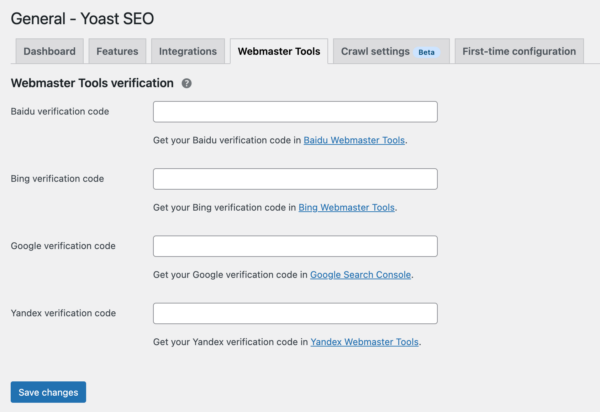Open the Crawl settings tab

pos(391,51)
